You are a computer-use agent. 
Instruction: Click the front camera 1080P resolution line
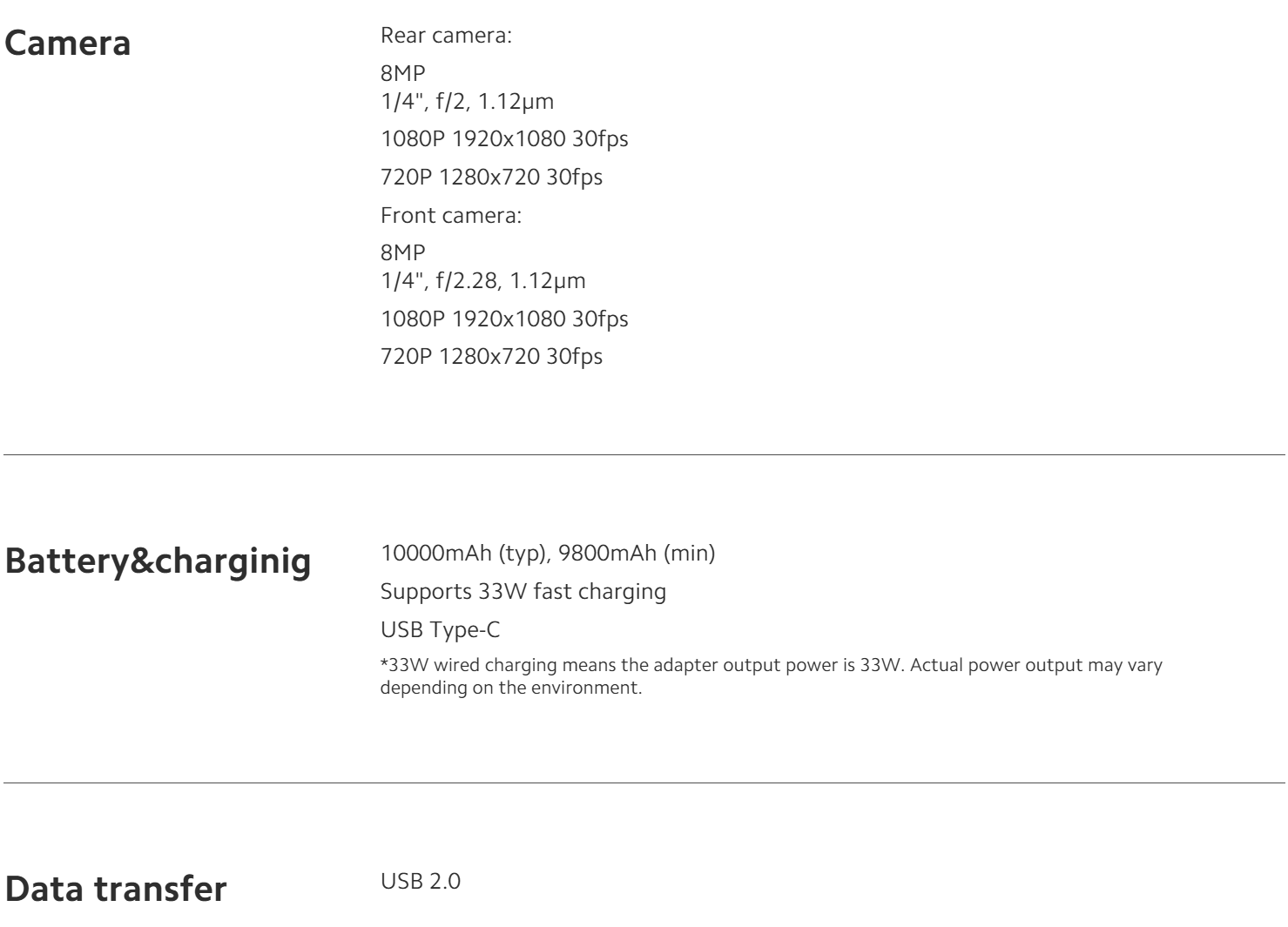(504, 319)
